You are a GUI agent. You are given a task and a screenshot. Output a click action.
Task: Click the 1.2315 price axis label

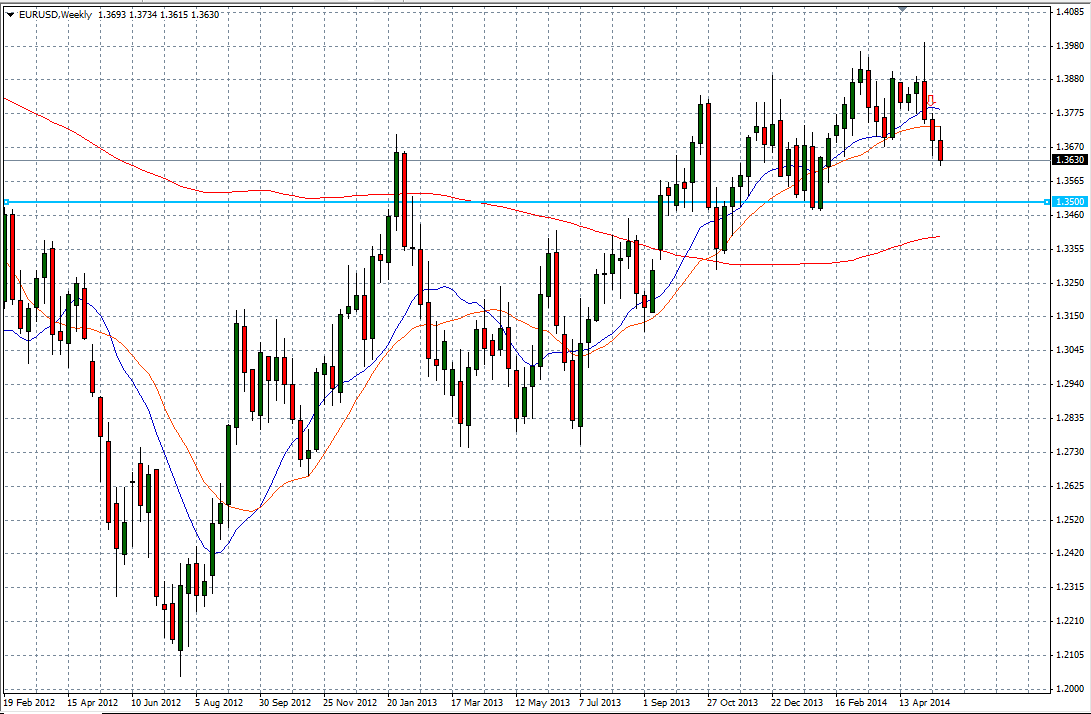click(x=1070, y=587)
